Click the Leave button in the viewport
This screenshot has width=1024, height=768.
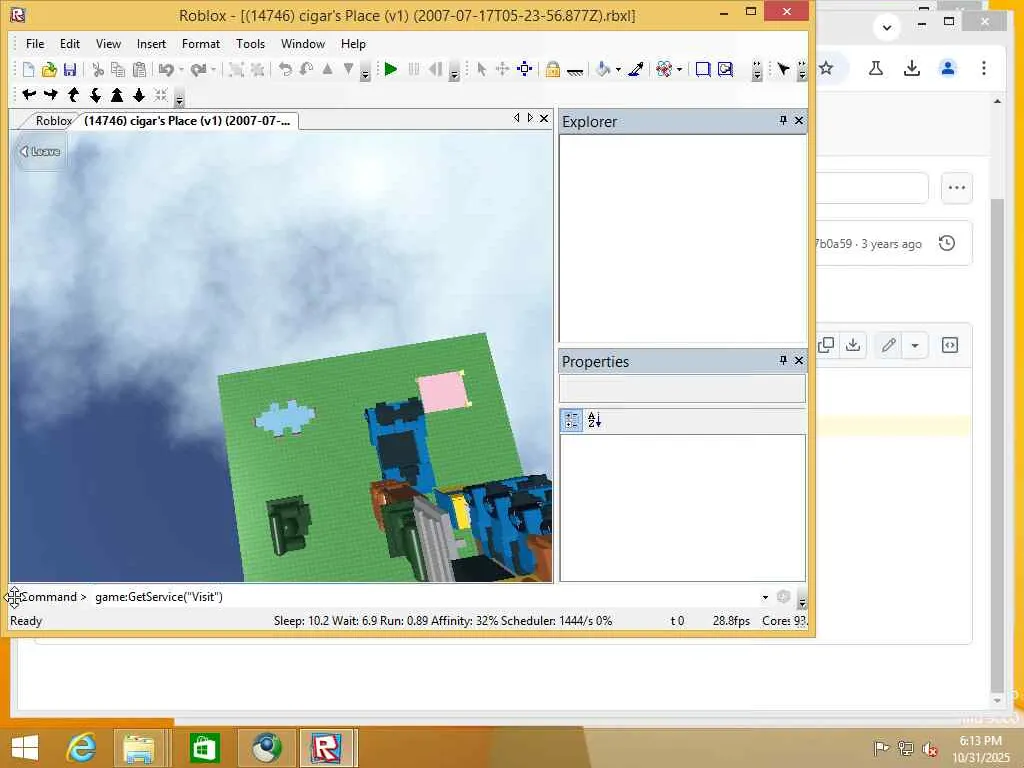(40, 152)
